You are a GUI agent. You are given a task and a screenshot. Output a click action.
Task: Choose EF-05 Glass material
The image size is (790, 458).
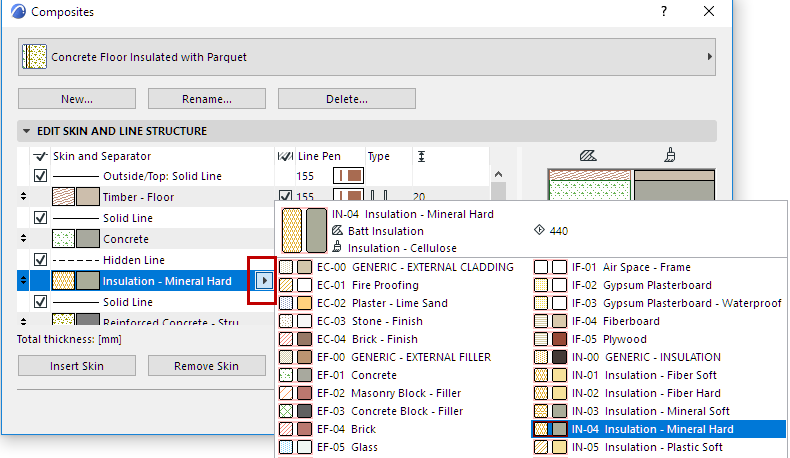pos(404,447)
